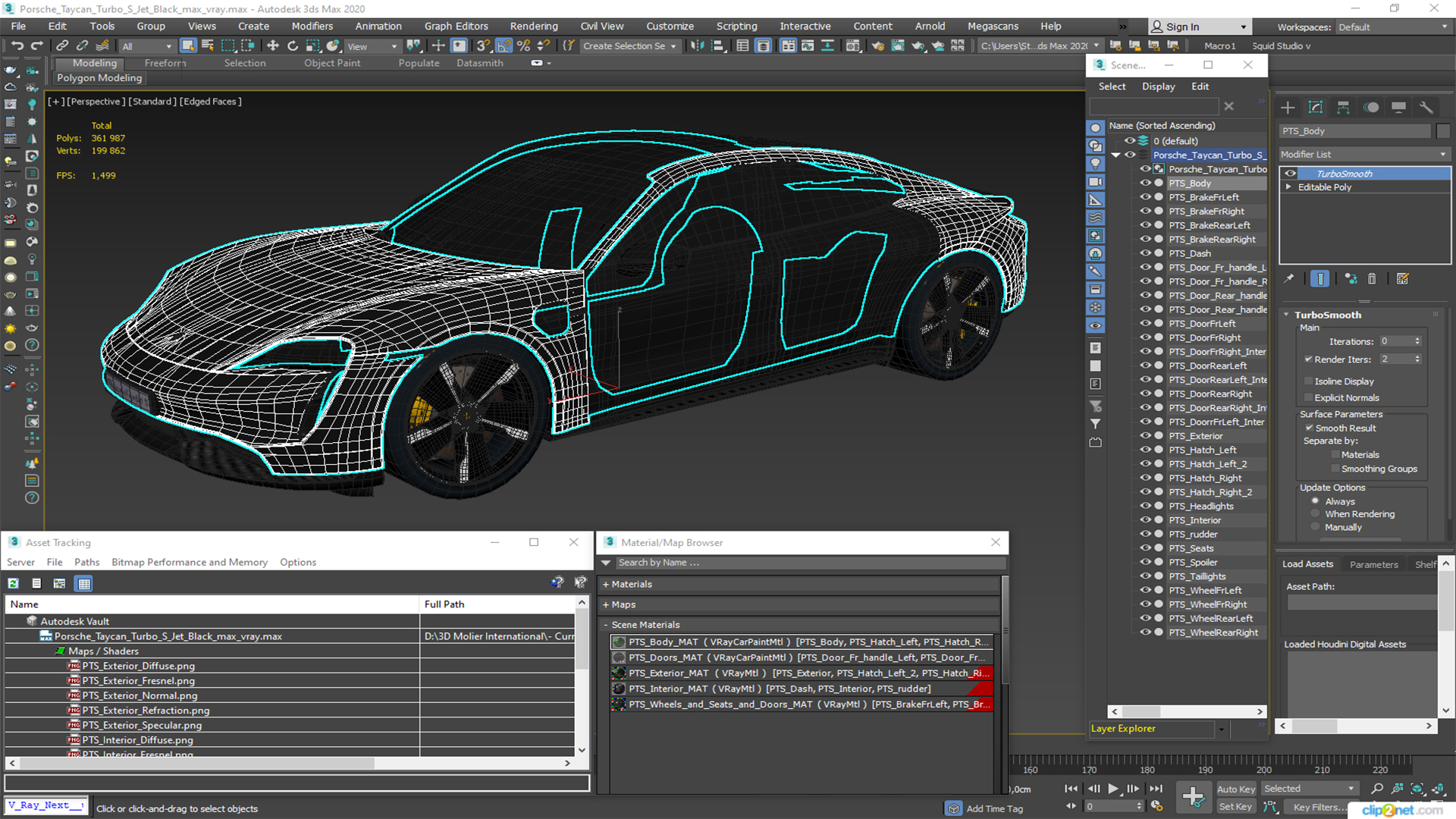
Task: Click Display Cameras filter in Scene Explorer
Action: click(1096, 182)
